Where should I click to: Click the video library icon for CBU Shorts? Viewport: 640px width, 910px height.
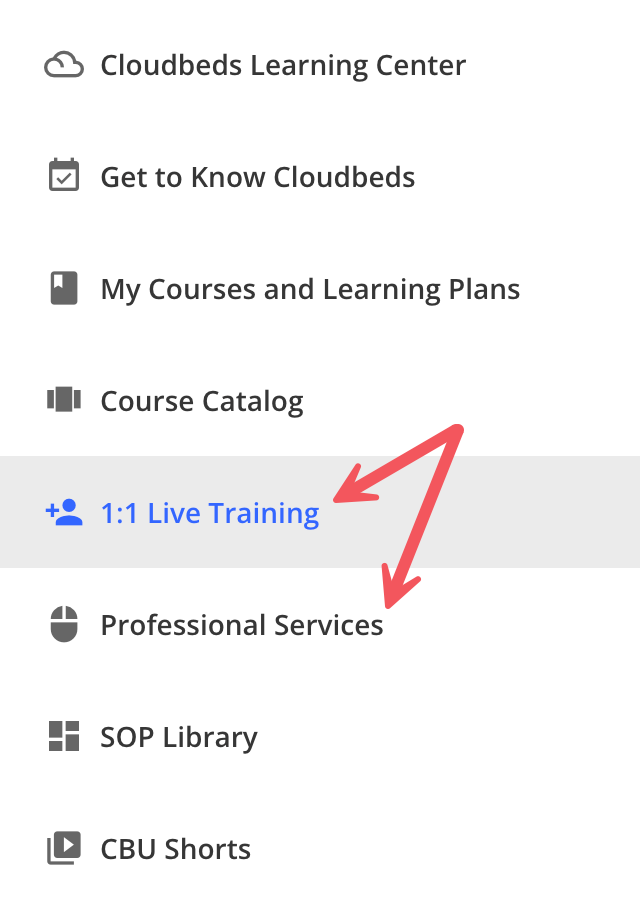click(64, 849)
